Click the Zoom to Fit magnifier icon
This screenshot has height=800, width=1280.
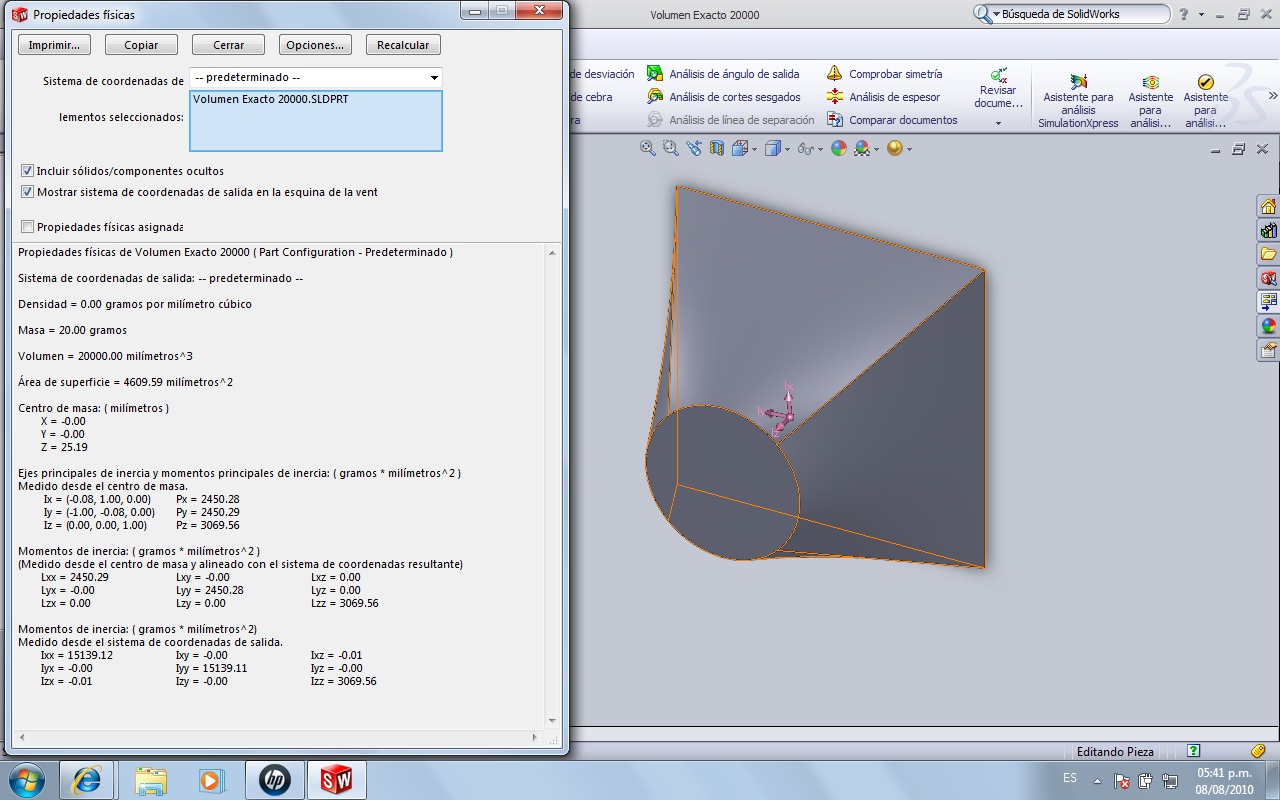point(648,148)
